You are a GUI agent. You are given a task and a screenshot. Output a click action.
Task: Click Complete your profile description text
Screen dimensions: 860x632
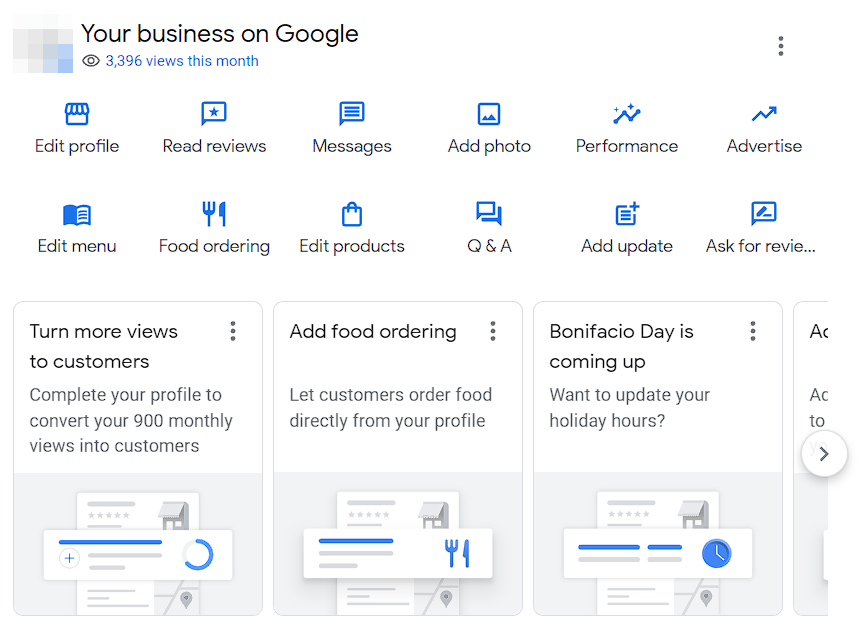pos(131,420)
